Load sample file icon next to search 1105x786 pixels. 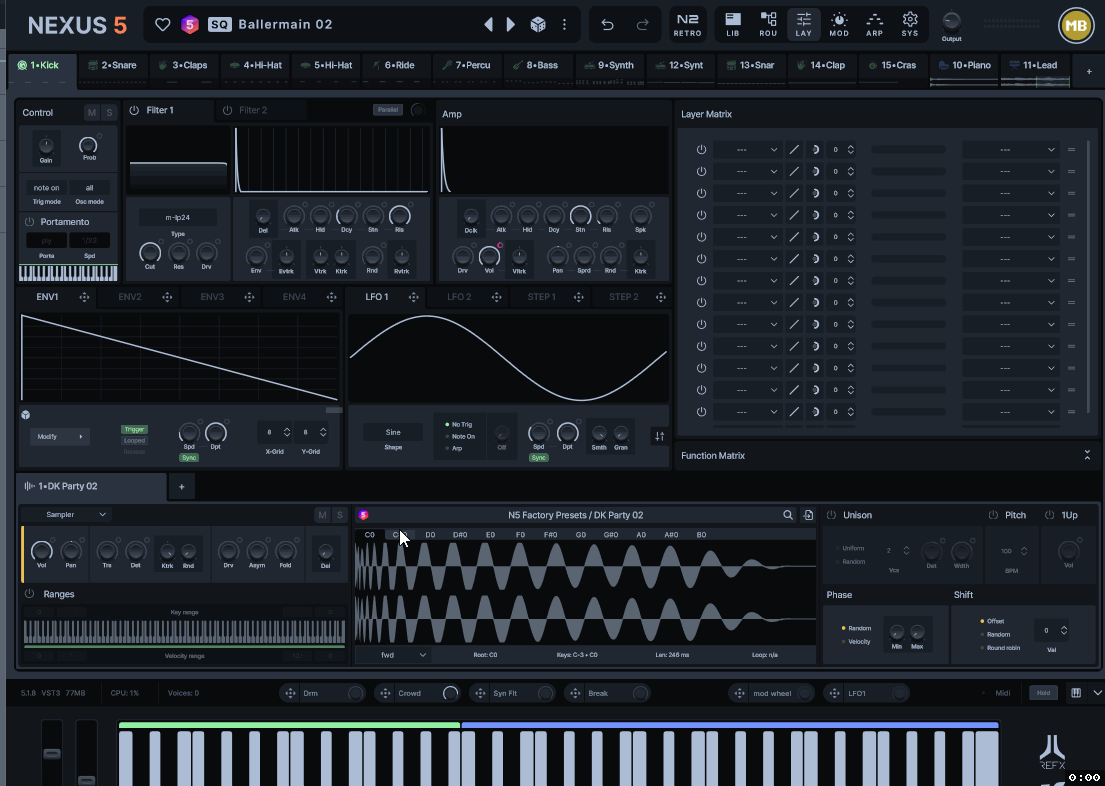pyautogui.click(x=808, y=515)
